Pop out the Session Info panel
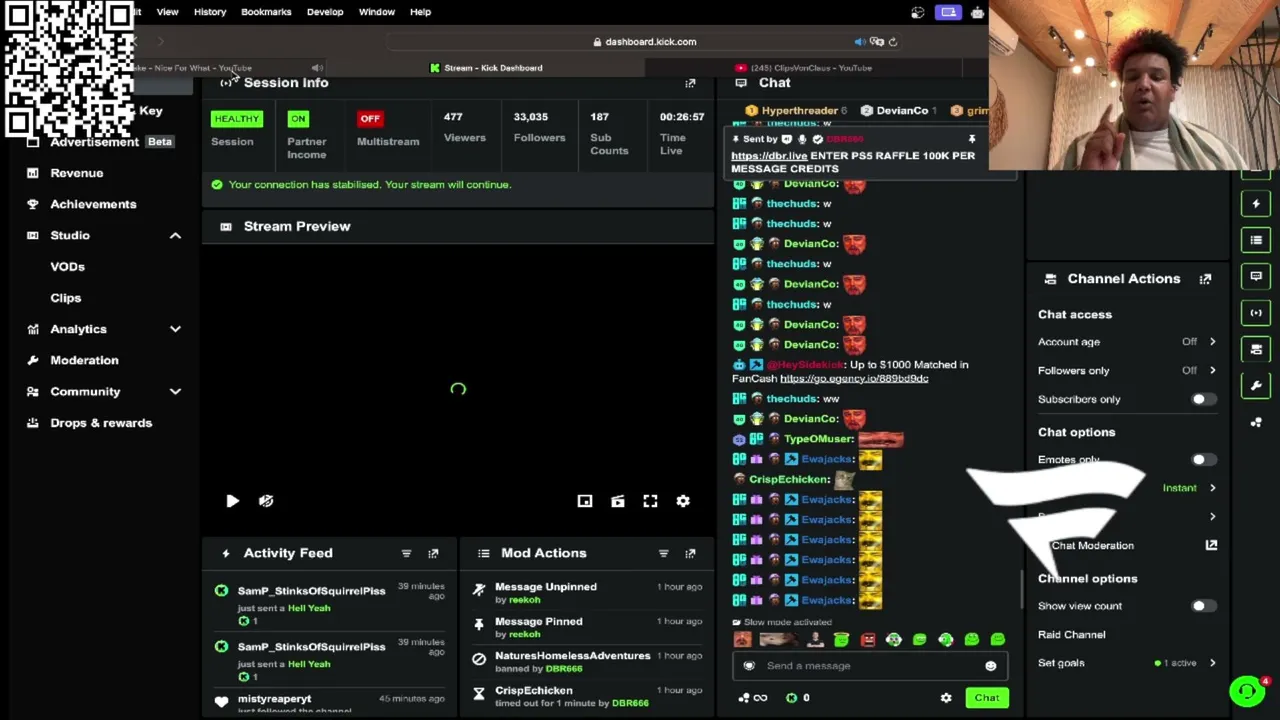1280x720 pixels. coord(690,83)
